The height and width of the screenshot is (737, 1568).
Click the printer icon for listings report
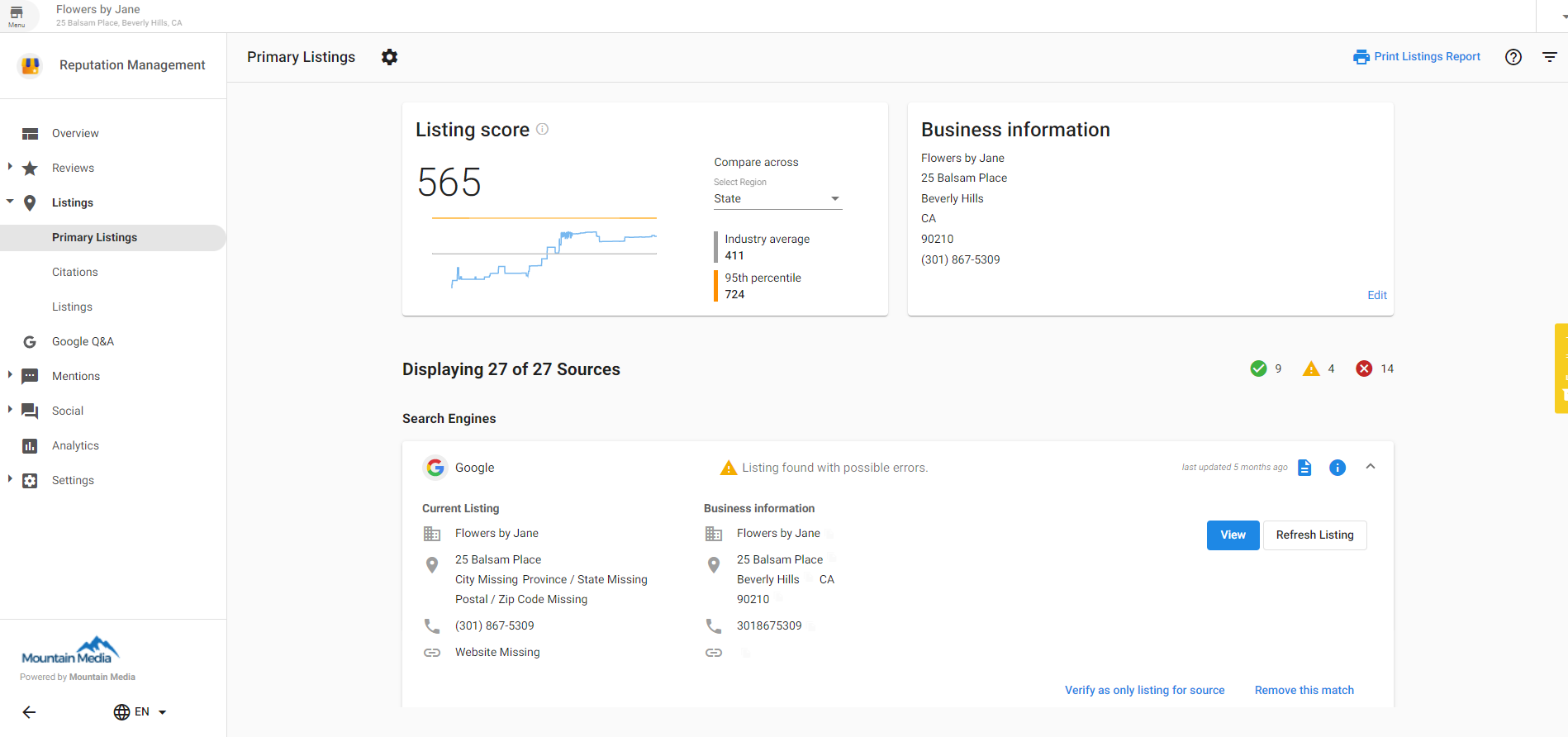pyautogui.click(x=1361, y=57)
